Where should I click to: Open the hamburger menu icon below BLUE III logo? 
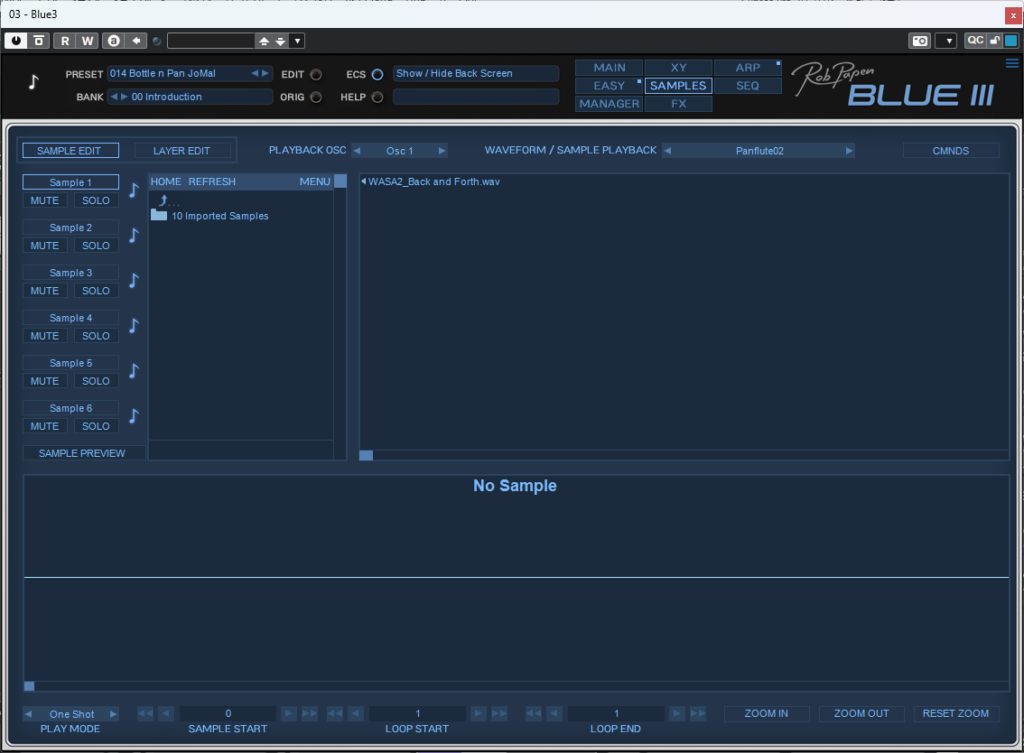1011,62
